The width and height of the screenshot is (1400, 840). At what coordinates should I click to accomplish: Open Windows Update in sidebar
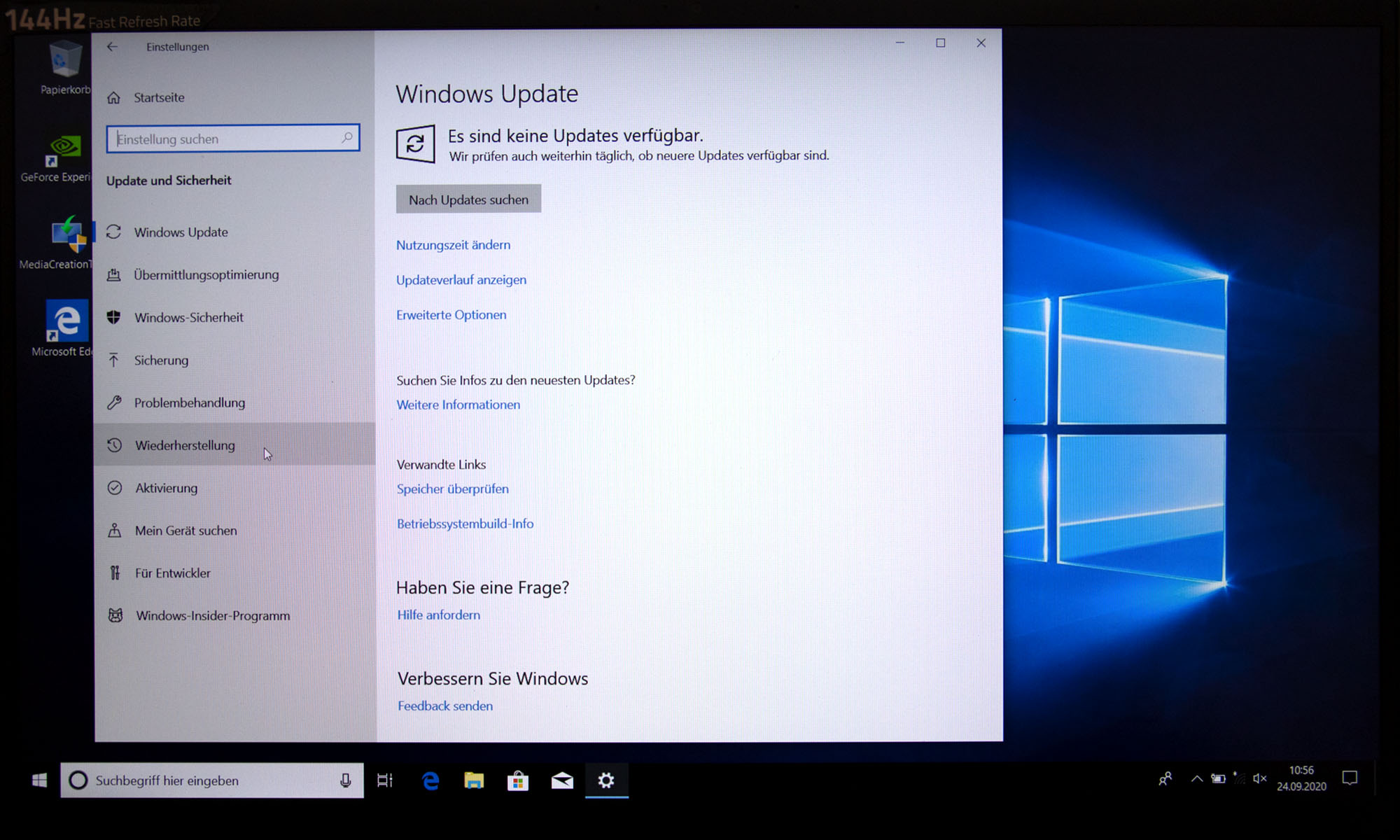[x=234, y=232]
